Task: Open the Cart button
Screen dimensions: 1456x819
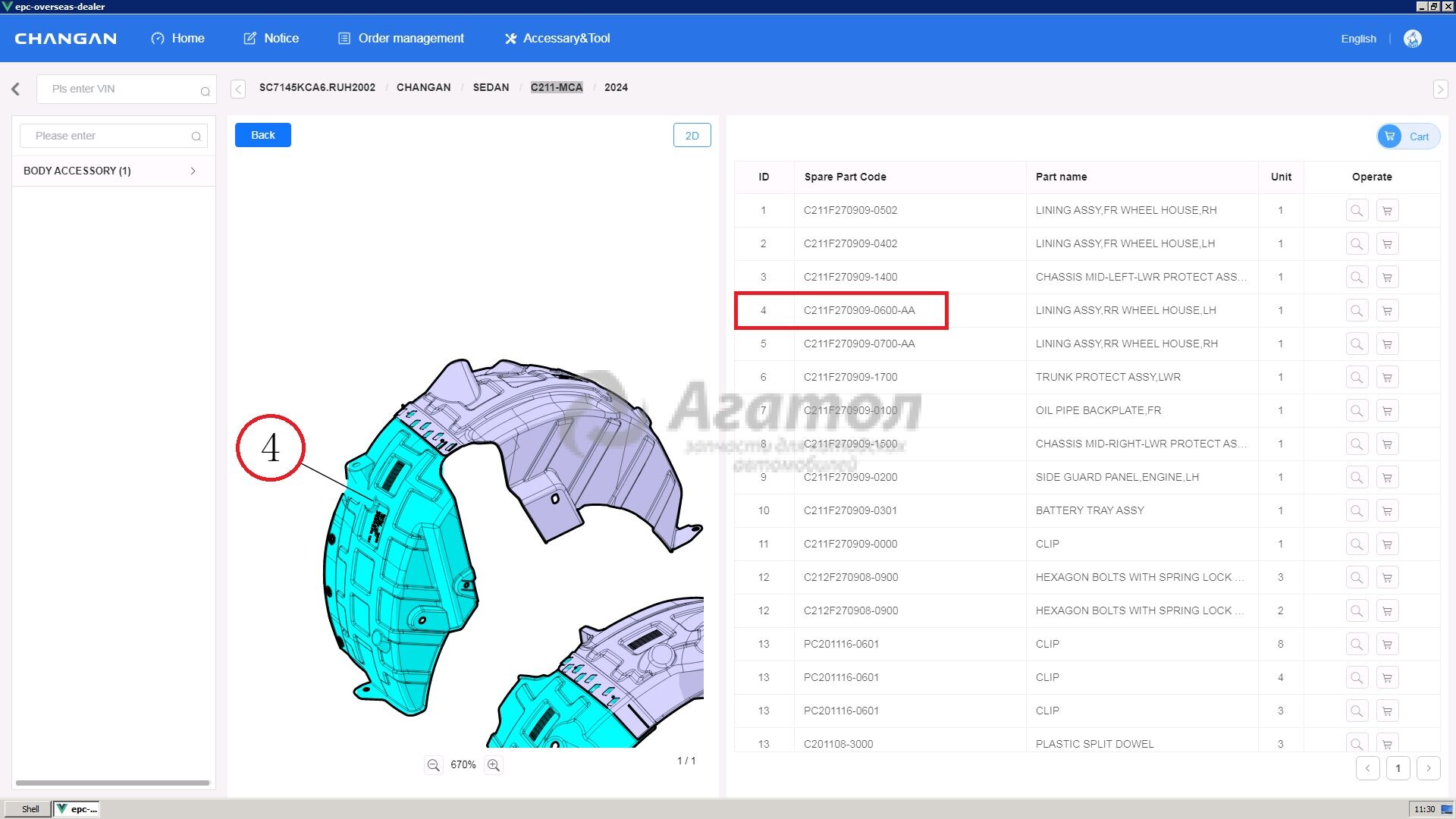Action: tap(1408, 136)
